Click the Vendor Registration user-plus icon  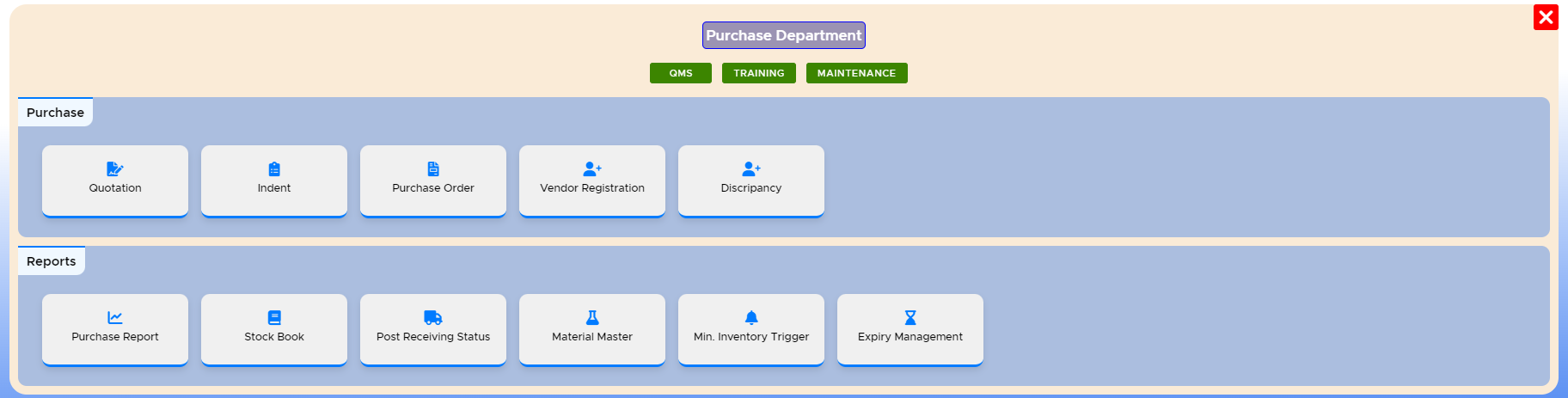pos(592,168)
